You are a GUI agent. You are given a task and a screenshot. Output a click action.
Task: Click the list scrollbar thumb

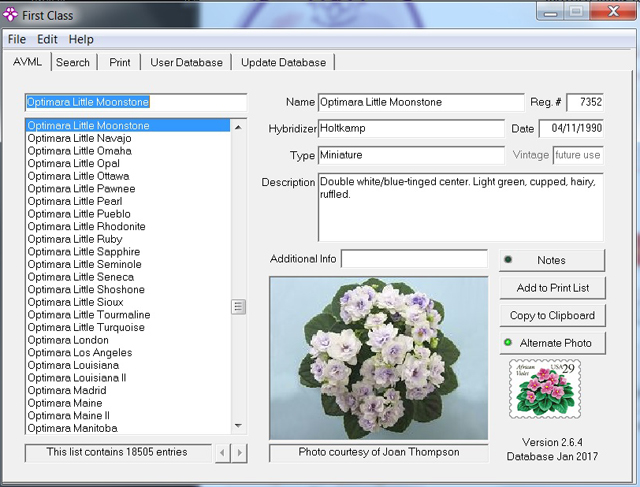click(x=238, y=306)
